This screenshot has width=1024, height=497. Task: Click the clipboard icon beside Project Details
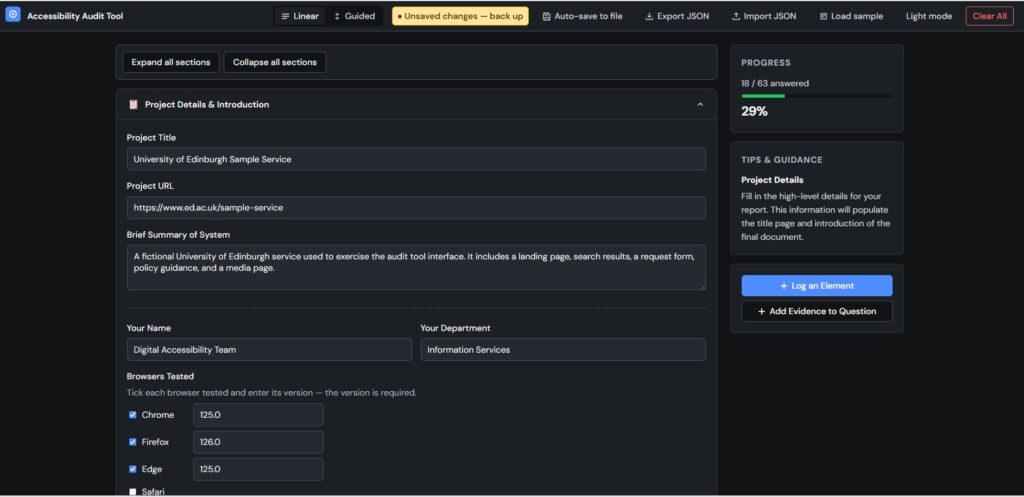pos(133,104)
